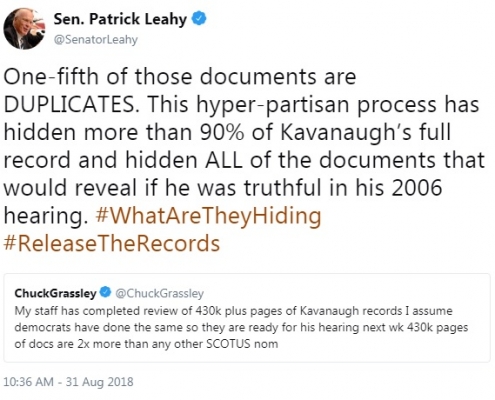Open the #WhatAreTheyHiding hashtag

(208, 215)
